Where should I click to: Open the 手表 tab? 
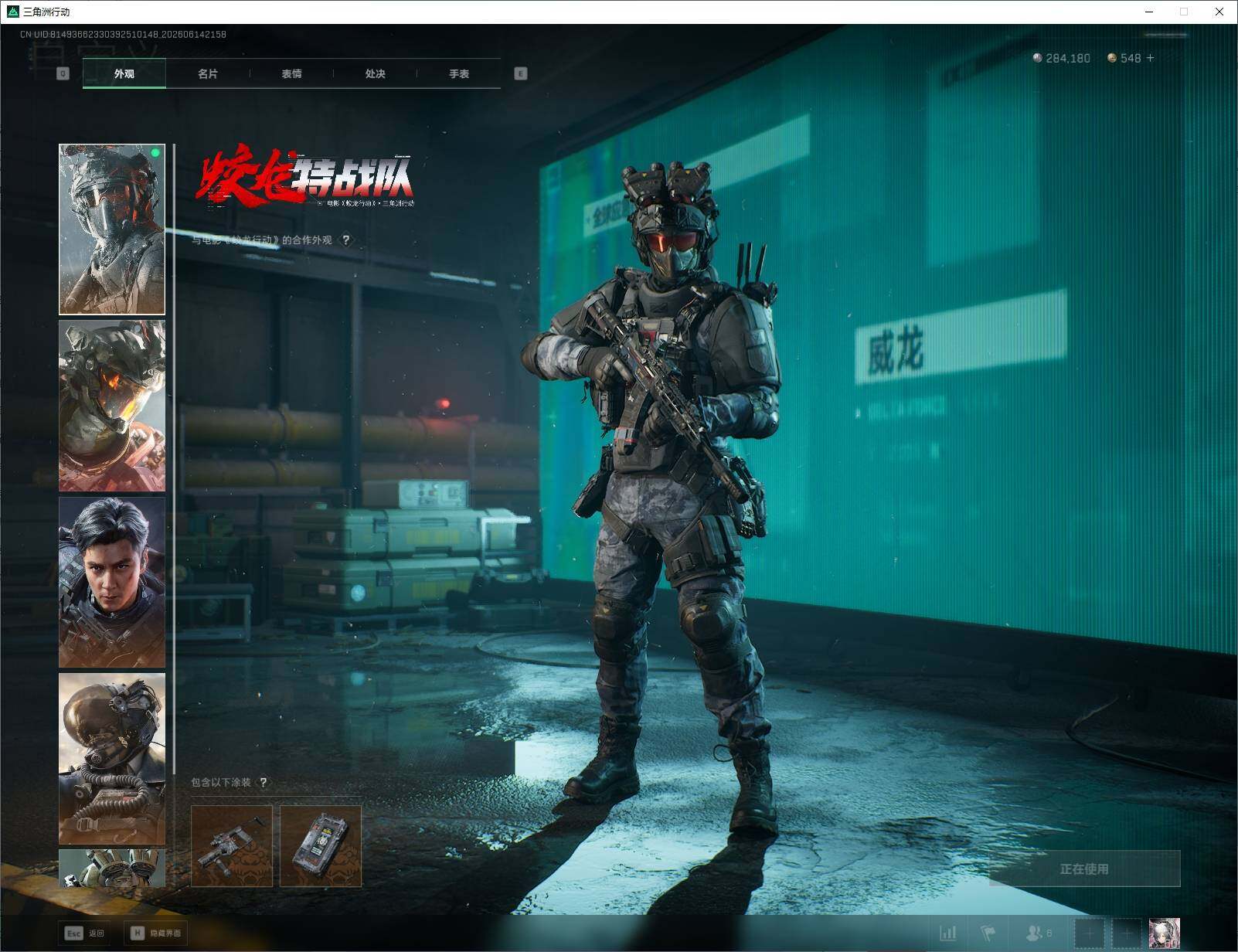(459, 73)
